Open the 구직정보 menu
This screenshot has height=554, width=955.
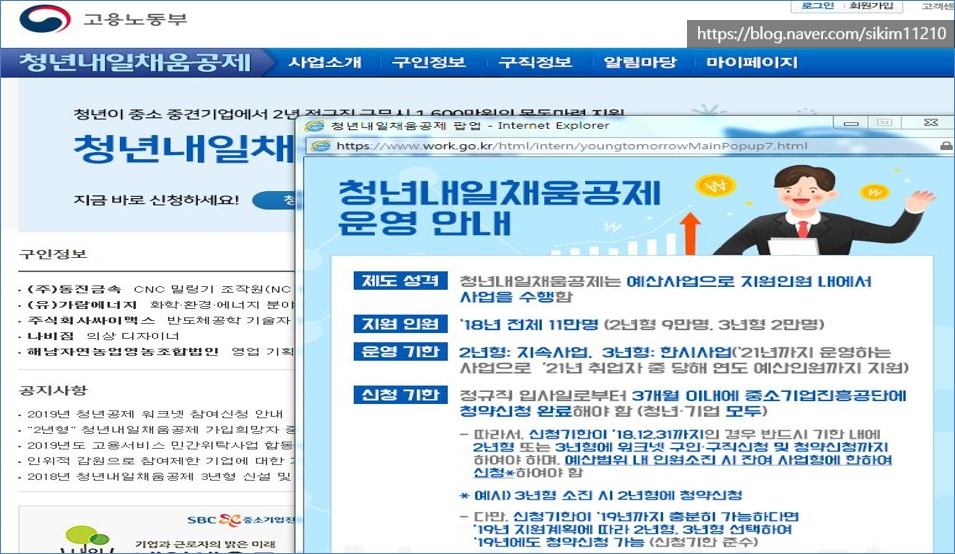(535, 62)
